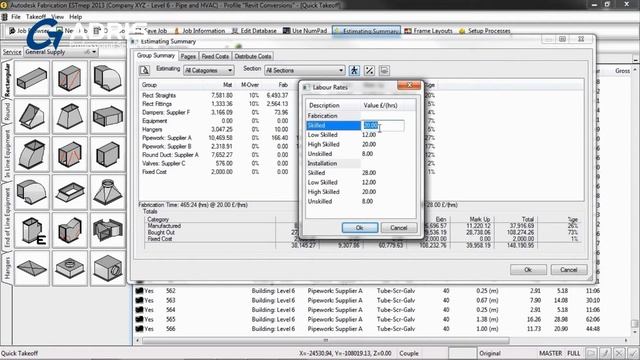Viewport: 640px width, 360px height.
Task: Open the Takeoff menu
Action: click(36, 17)
